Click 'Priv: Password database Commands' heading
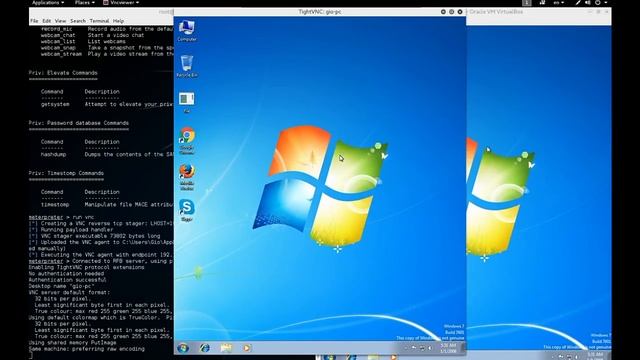 (79, 123)
